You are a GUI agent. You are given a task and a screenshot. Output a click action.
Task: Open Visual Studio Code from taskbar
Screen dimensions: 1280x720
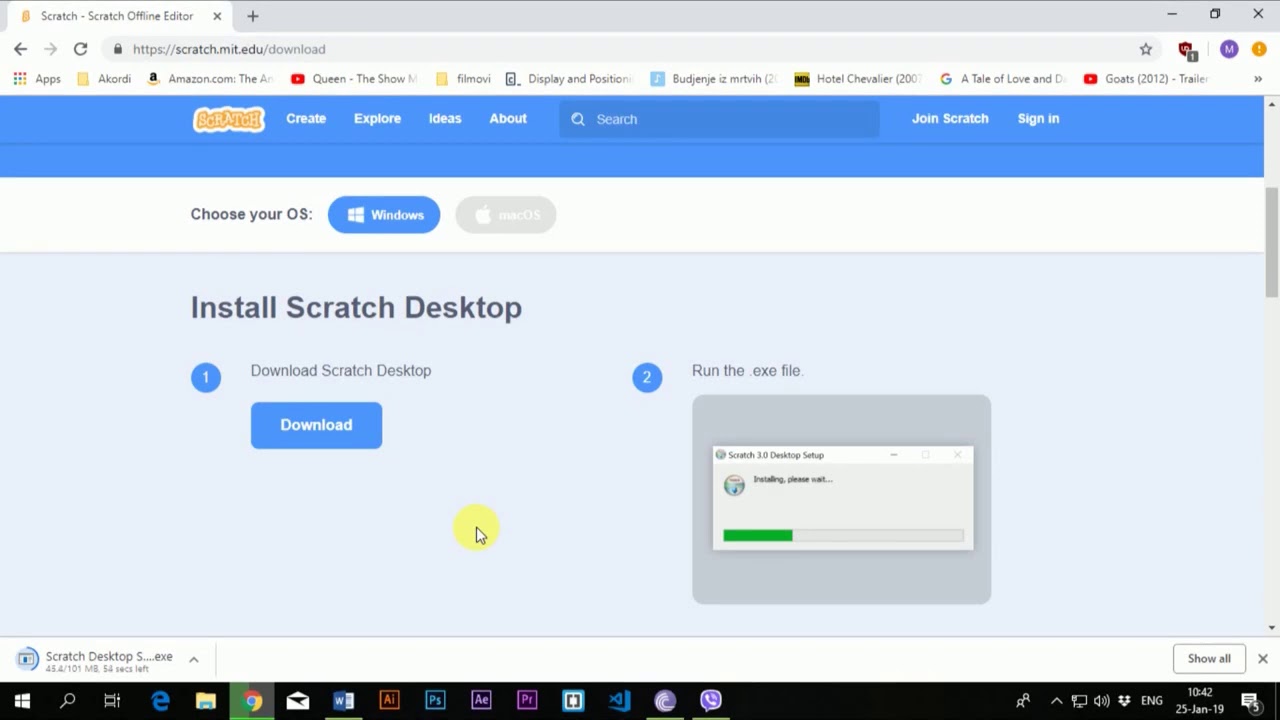[x=619, y=701]
